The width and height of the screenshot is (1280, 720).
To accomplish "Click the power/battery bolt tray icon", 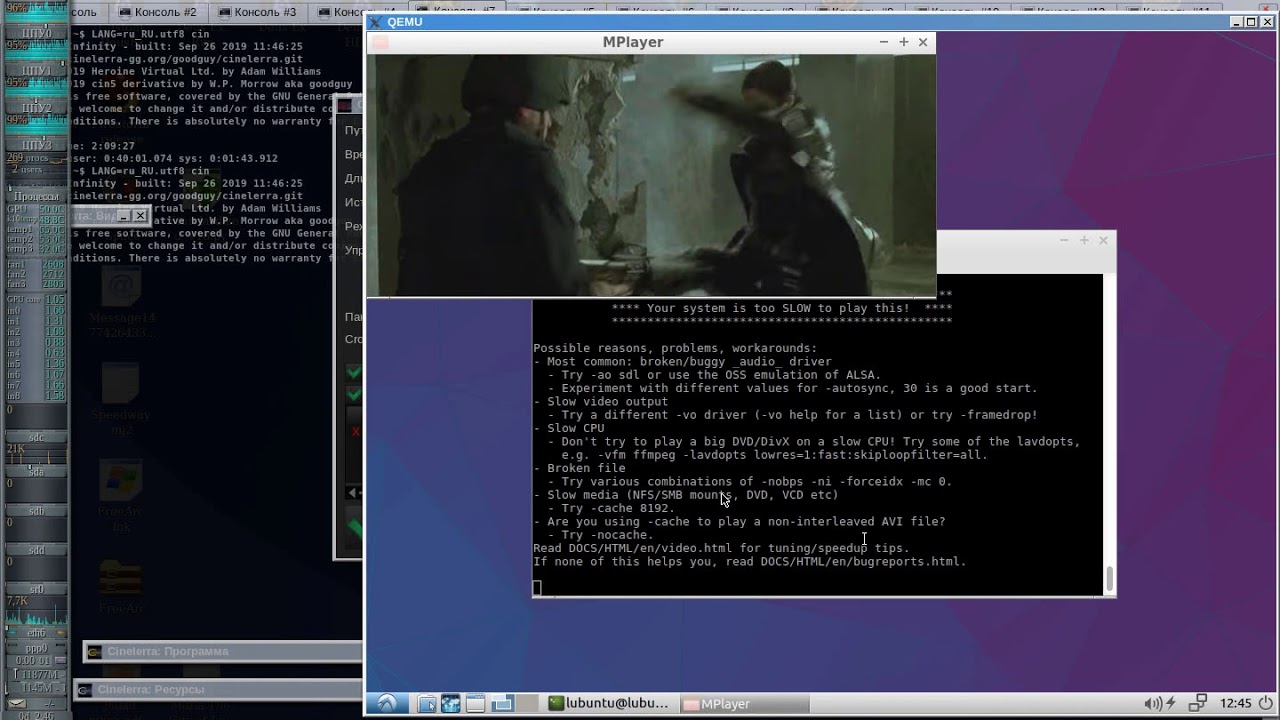I will pos(1171,704).
